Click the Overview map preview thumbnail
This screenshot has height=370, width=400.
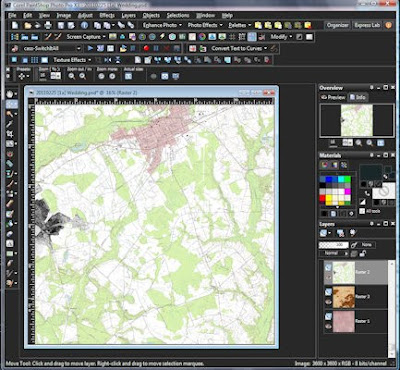coord(357,120)
